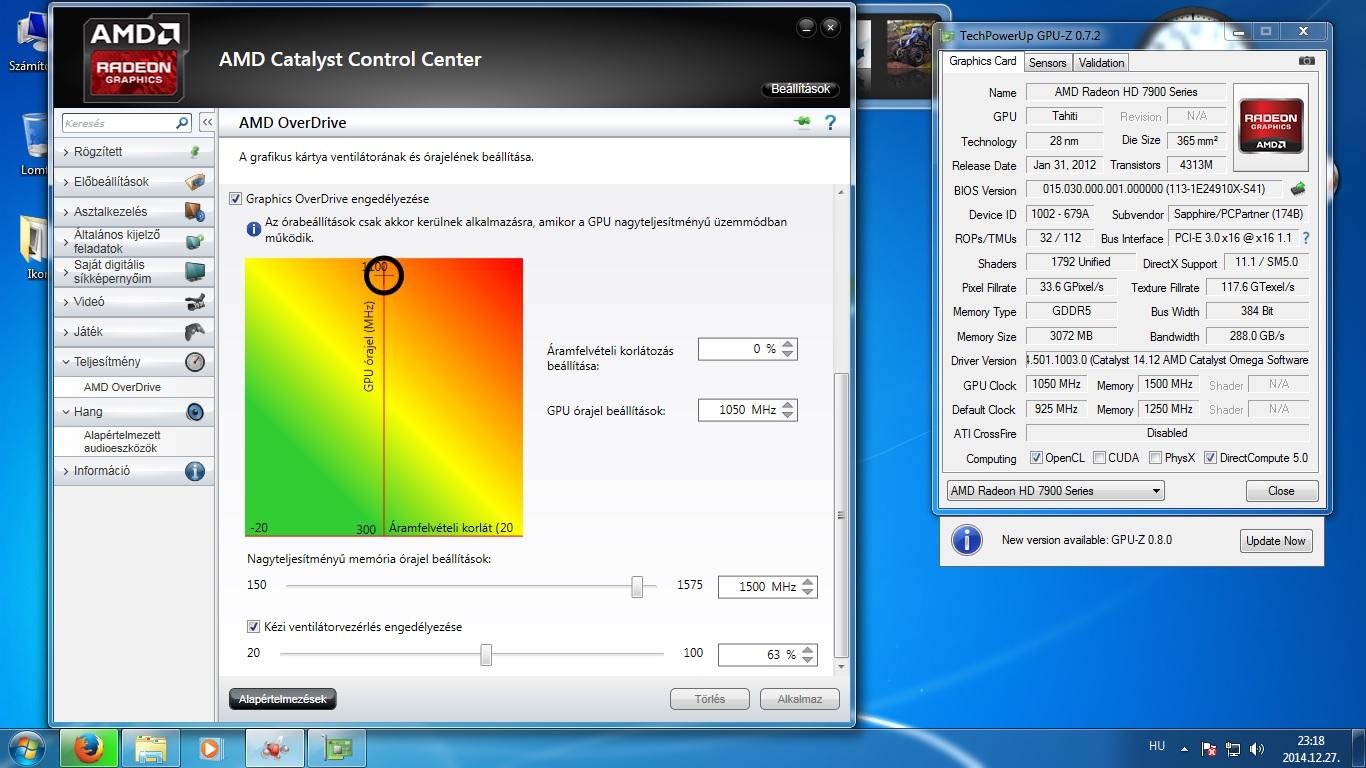
Task: Click the green pin page icon in OverDrive header
Action: [802, 122]
